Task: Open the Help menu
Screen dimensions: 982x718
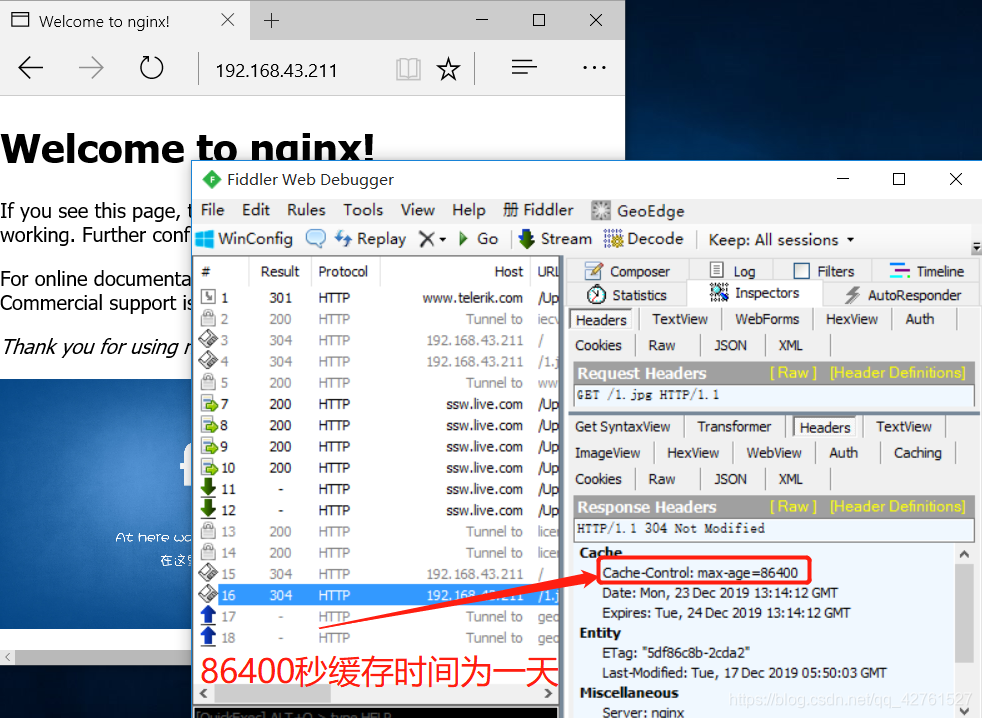Action: (x=469, y=210)
